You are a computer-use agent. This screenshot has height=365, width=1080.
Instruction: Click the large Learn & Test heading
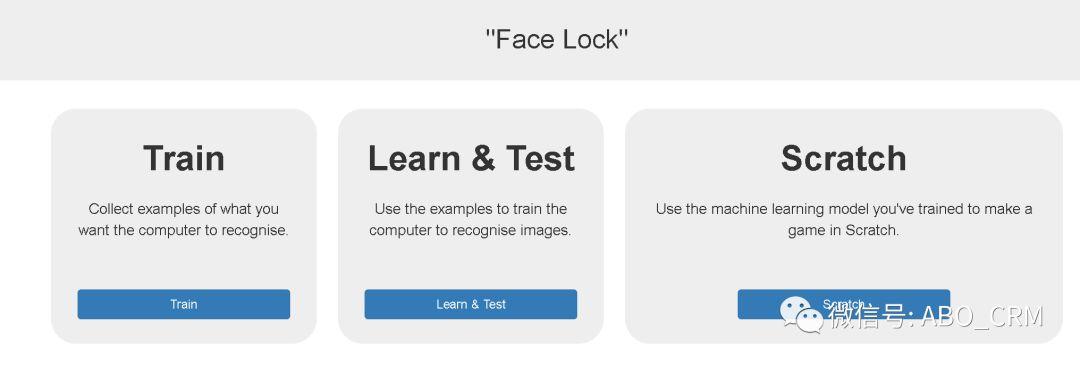pos(471,158)
